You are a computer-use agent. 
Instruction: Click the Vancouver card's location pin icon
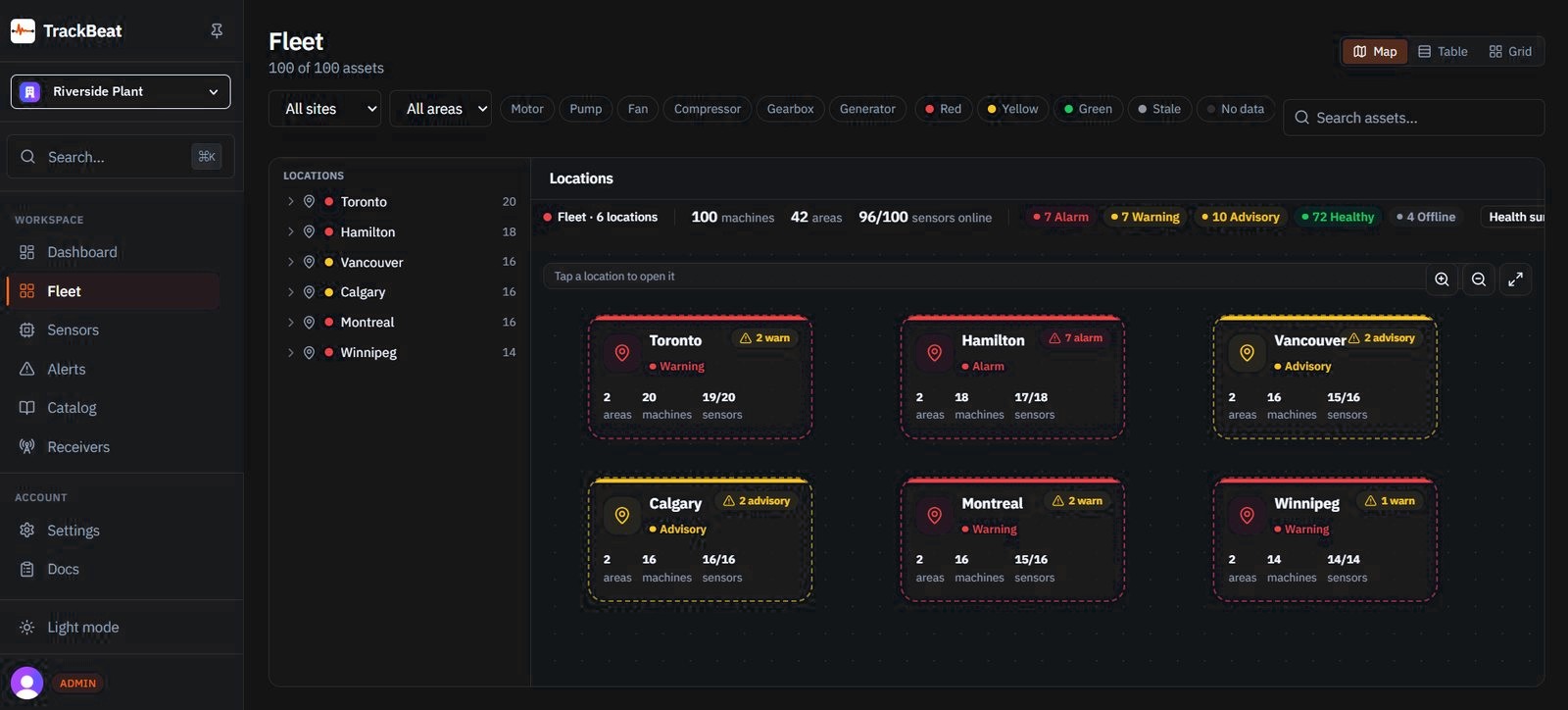point(1247,353)
